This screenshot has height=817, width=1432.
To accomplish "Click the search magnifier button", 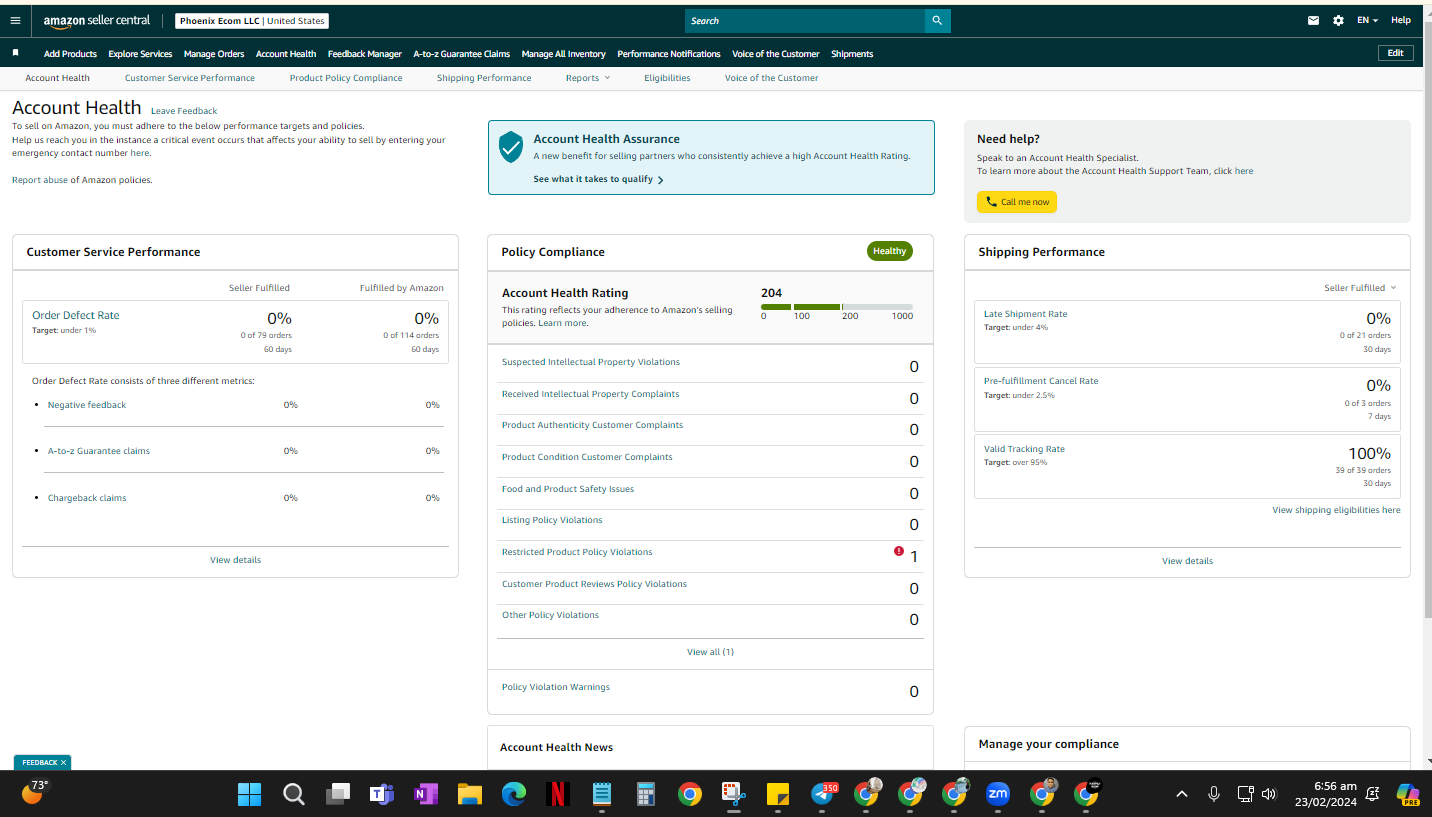I will click(937, 20).
